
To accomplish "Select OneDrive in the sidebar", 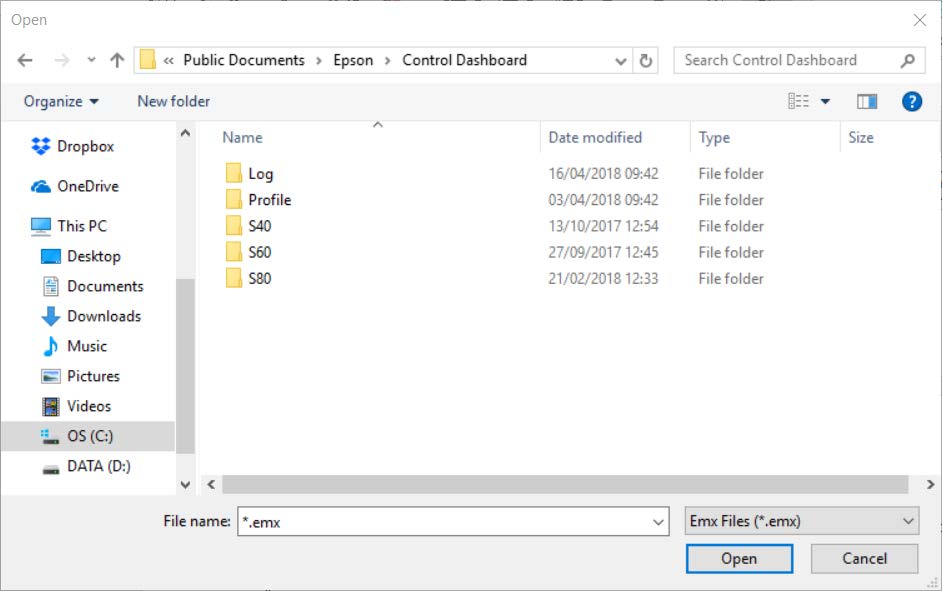I will pyautogui.click(x=87, y=186).
